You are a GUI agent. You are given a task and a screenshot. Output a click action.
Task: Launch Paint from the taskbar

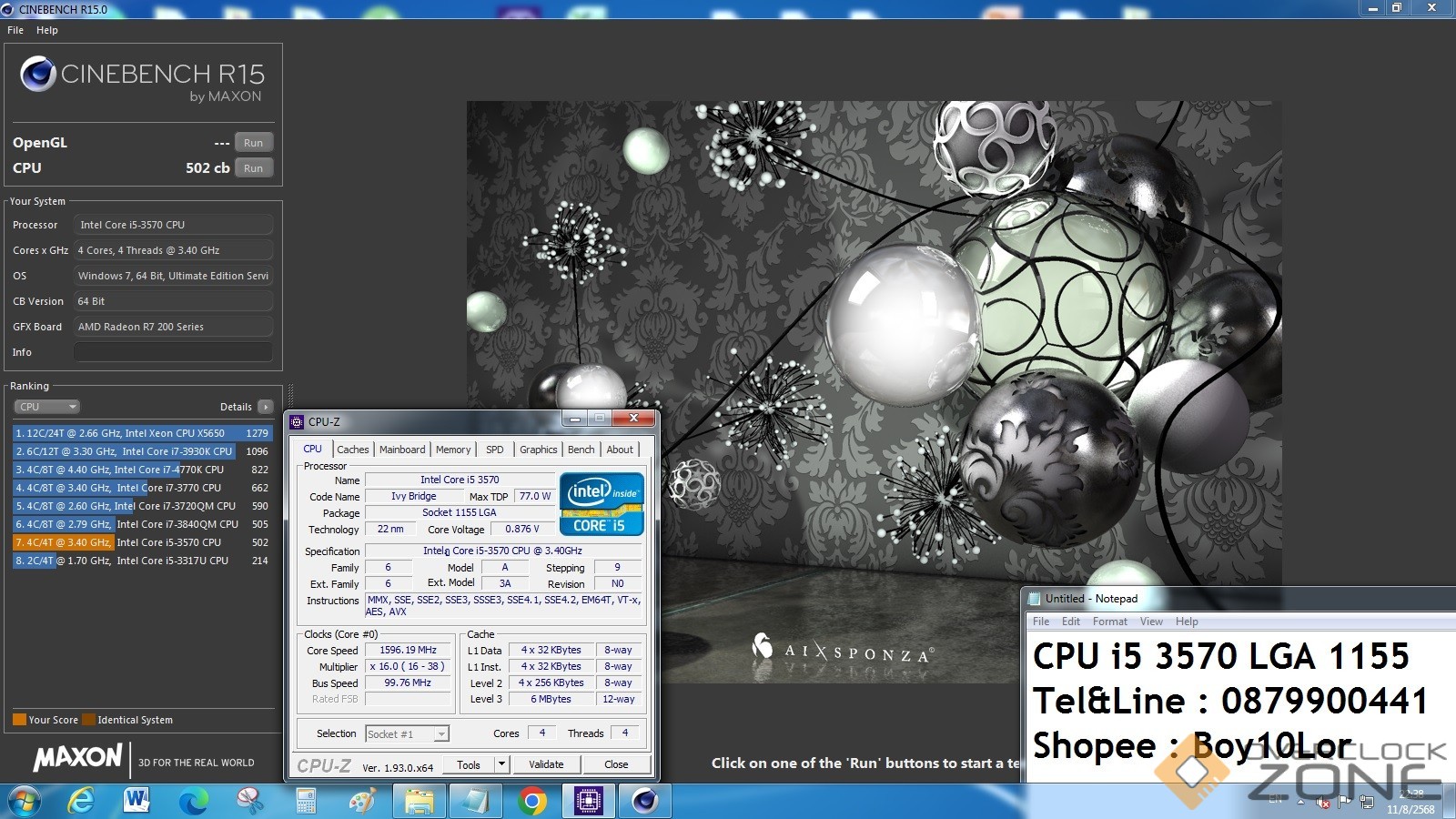[x=362, y=801]
